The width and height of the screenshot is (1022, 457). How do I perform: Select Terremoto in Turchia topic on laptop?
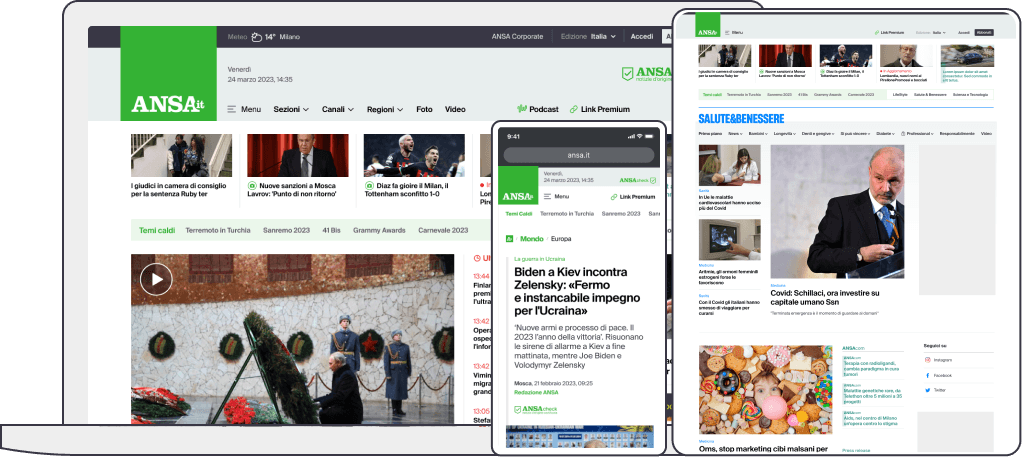(x=218, y=230)
